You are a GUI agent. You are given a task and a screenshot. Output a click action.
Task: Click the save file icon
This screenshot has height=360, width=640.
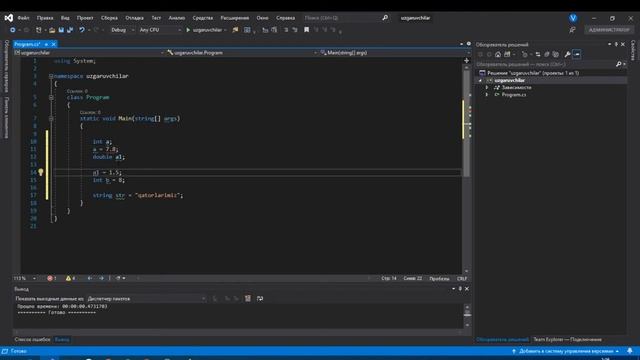click(61, 30)
